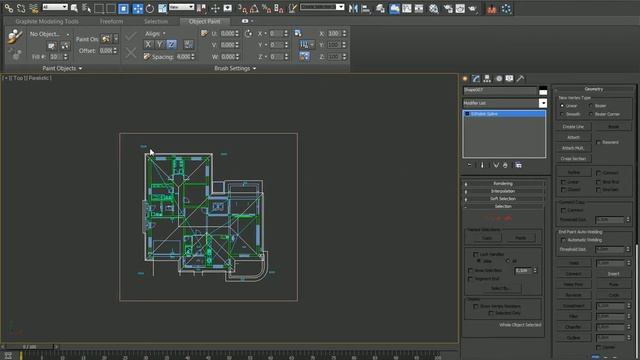Select the Linear vertex type radio
640x360 pixels.
pyautogui.click(x=562, y=106)
